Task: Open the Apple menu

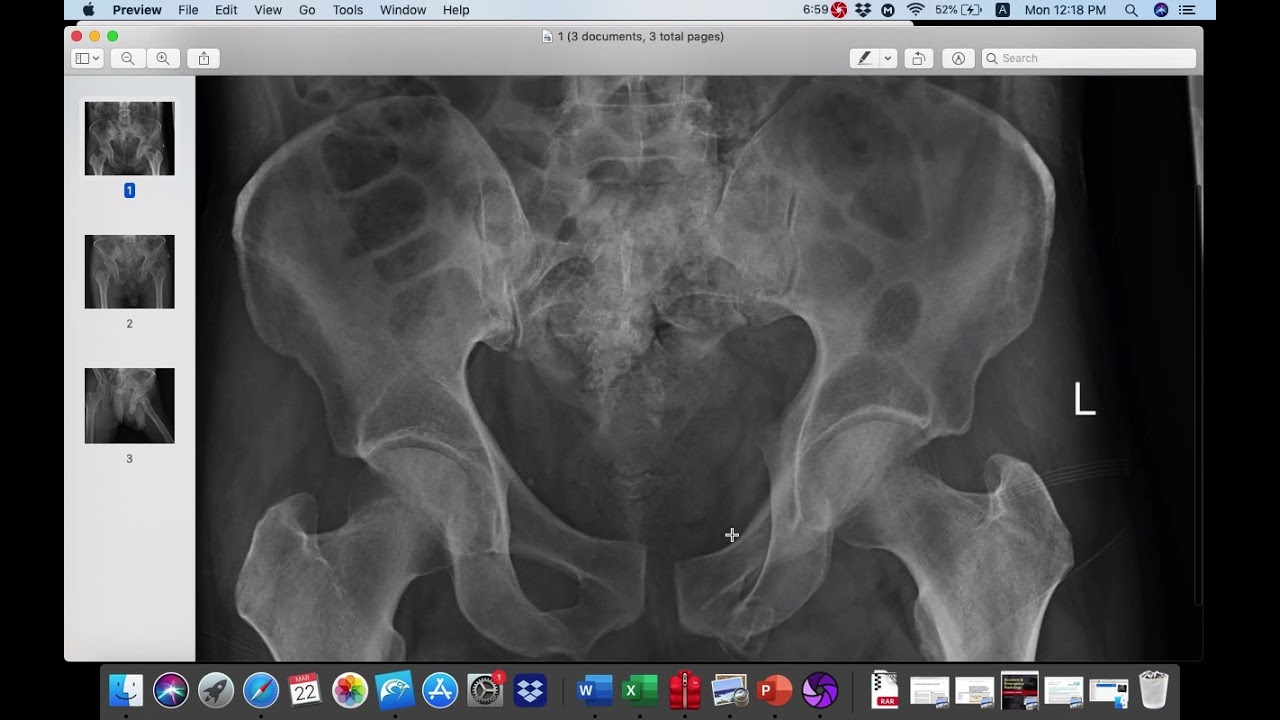Action: (88, 10)
